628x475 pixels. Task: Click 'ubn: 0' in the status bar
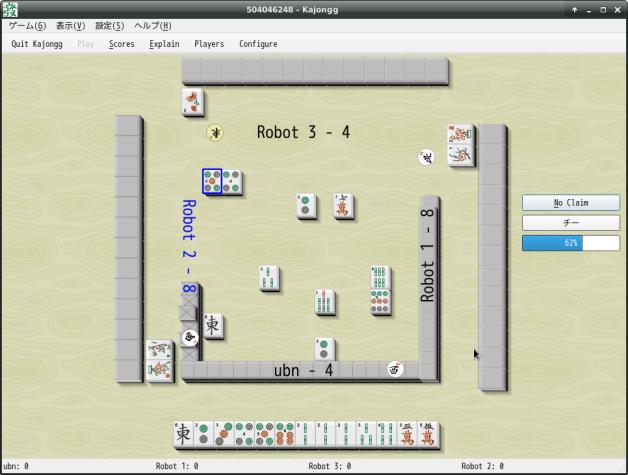pyautogui.click(x=16, y=466)
